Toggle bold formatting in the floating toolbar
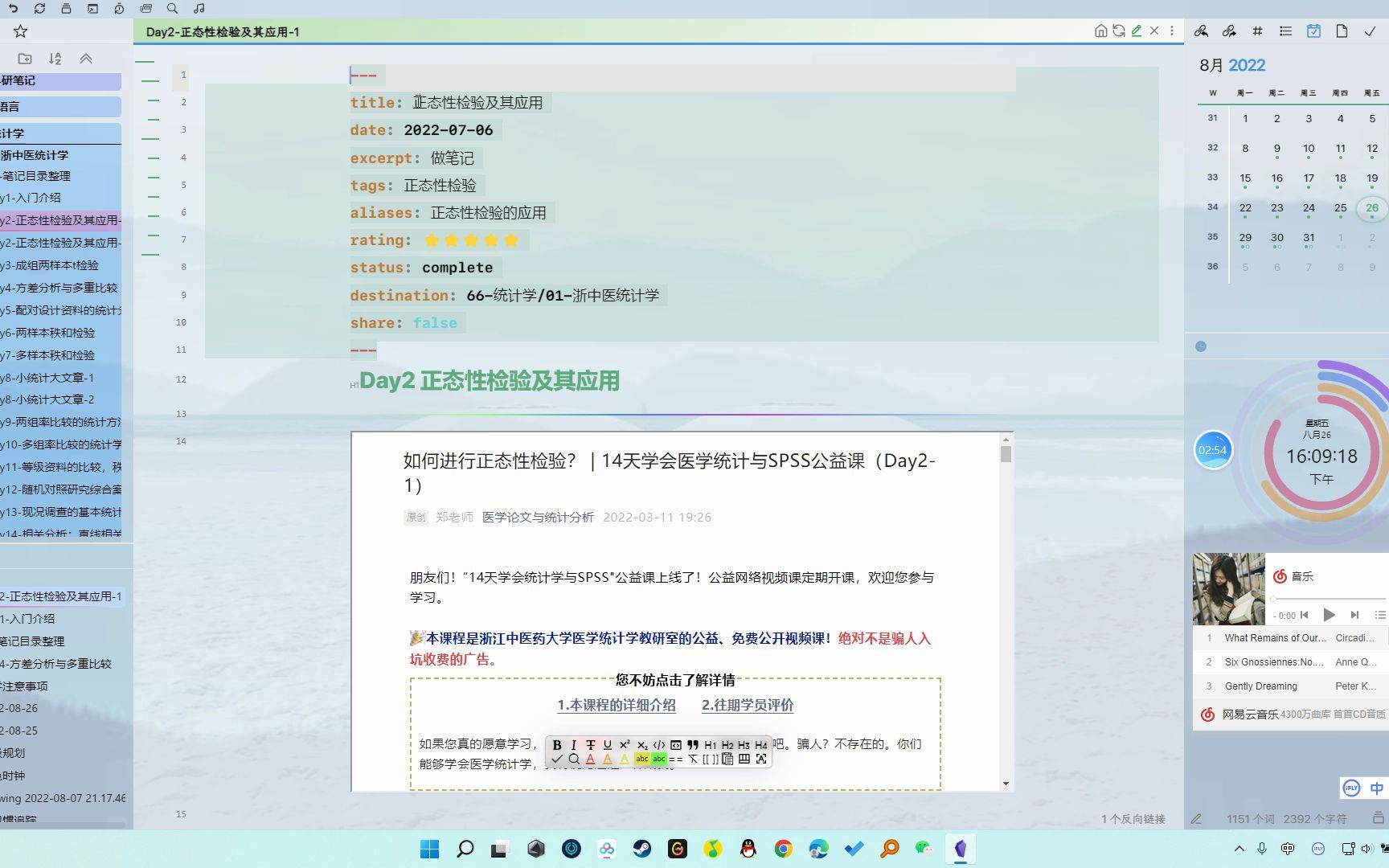 coord(556,745)
